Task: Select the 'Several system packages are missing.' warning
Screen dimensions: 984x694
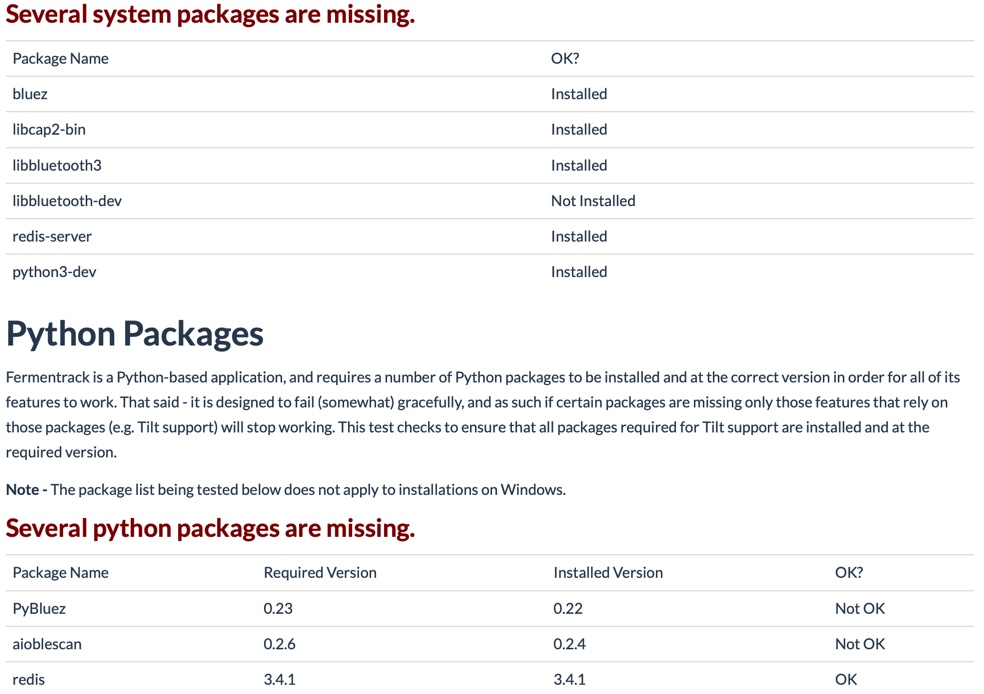Action: coord(210,14)
